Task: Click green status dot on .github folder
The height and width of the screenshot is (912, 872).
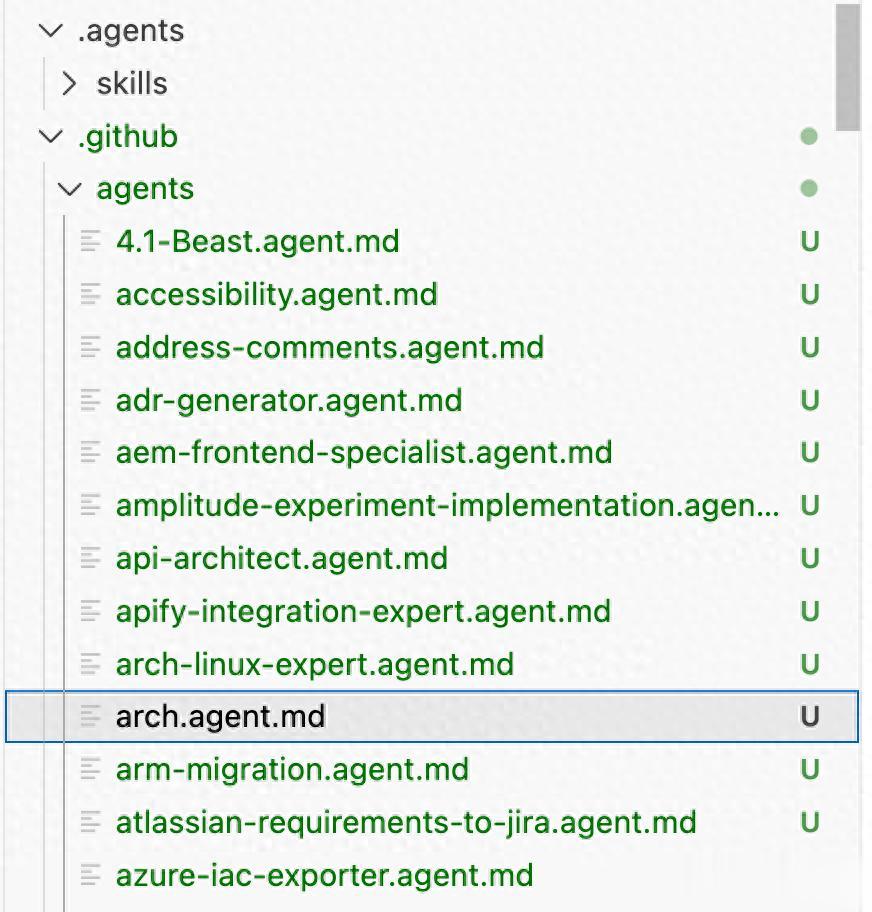Action: pyautogui.click(x=809, y=136)
